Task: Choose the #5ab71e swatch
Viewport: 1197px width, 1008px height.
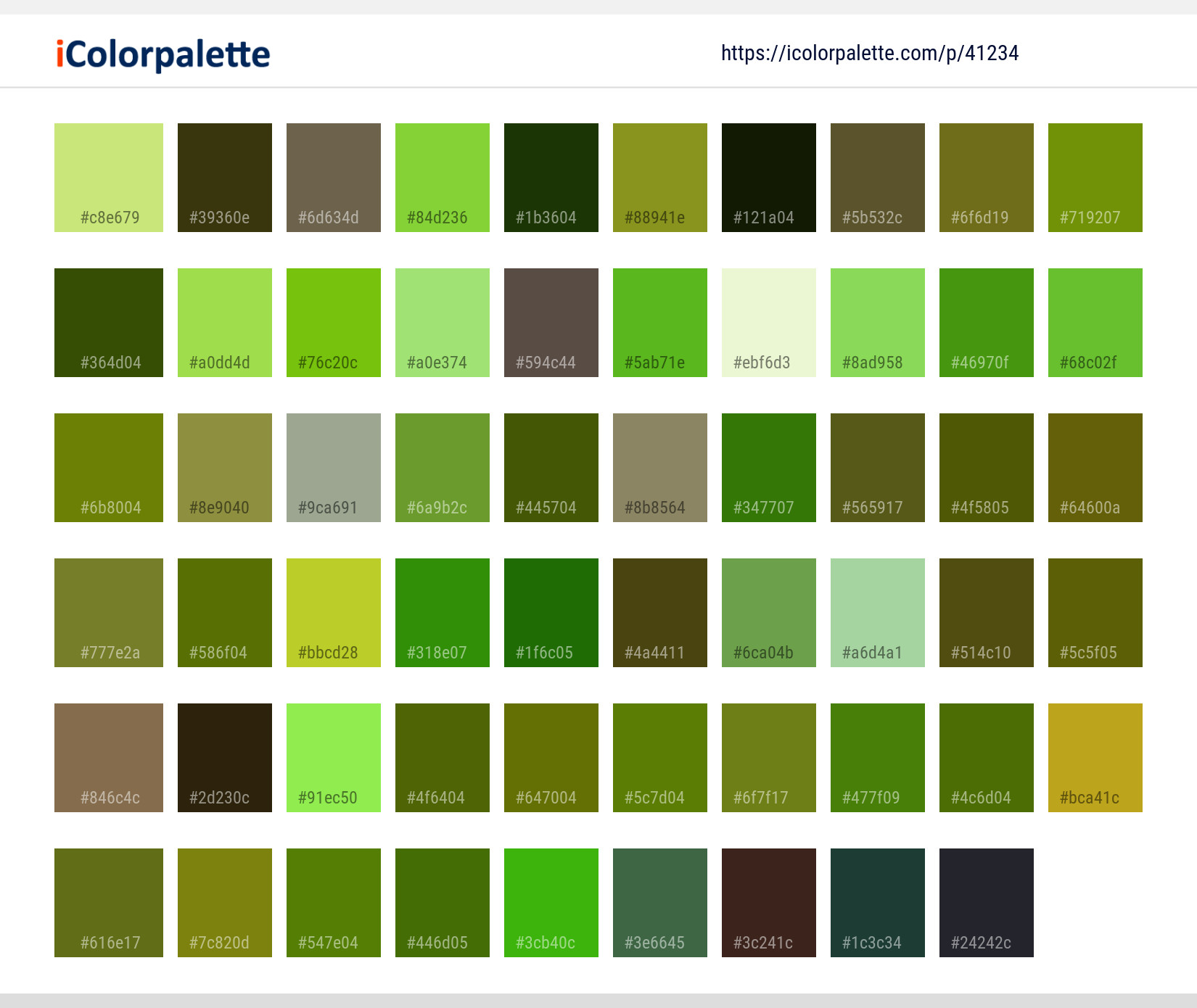Action: point(660,323)
